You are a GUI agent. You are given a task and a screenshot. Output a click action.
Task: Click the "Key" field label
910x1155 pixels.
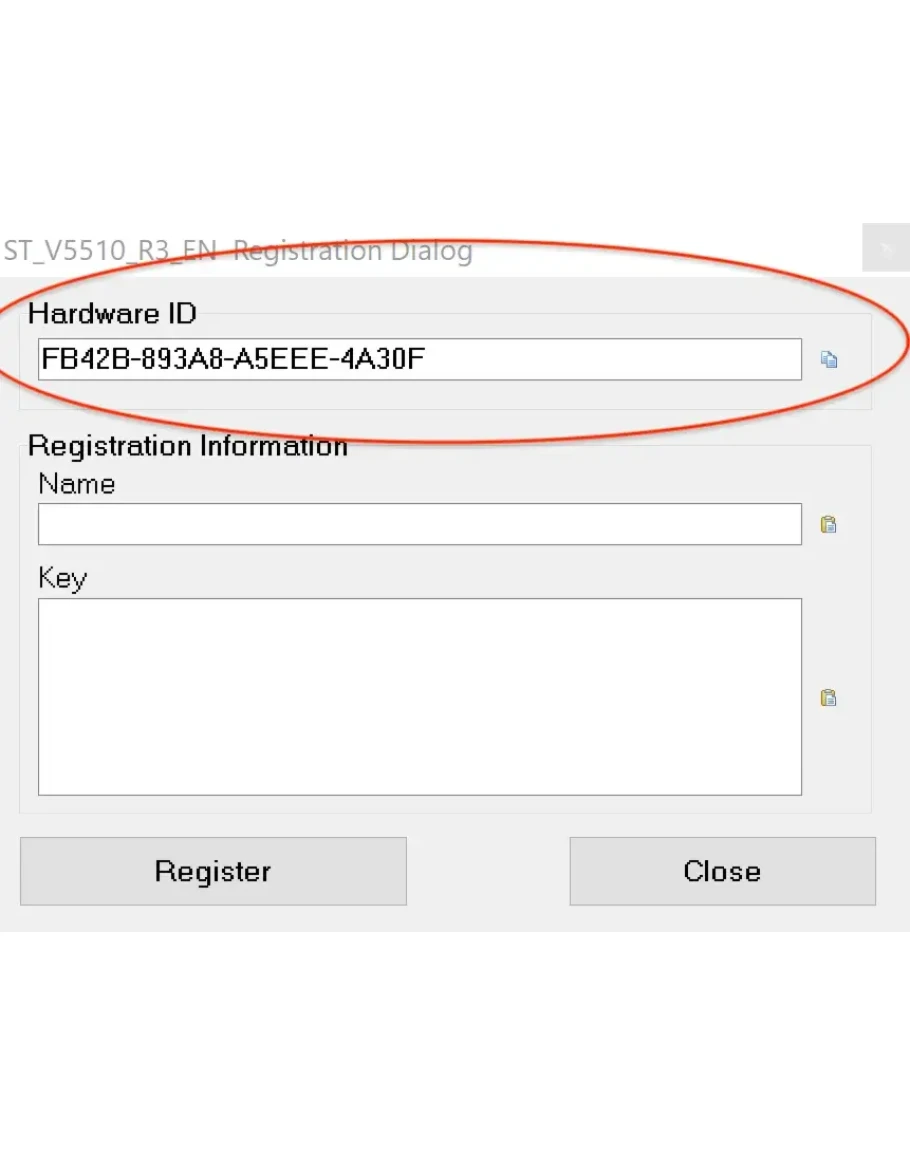62,578
